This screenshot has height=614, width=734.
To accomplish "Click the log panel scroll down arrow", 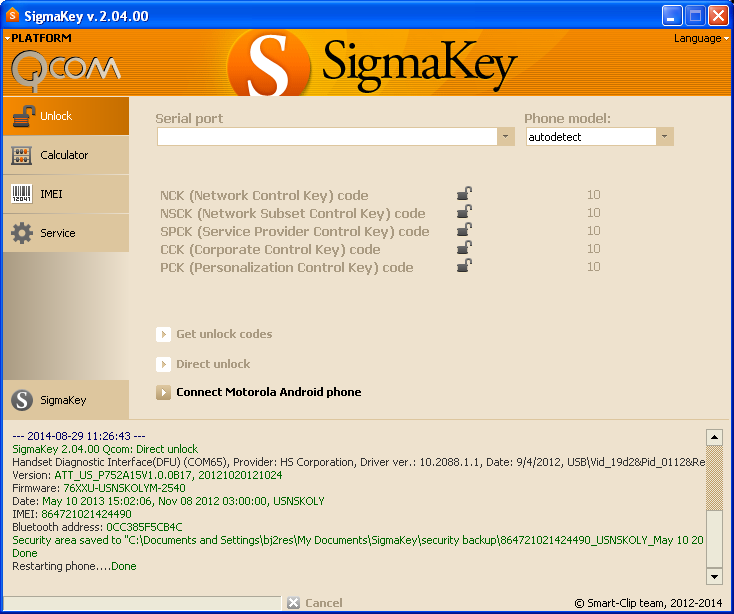I will point(714,576).
